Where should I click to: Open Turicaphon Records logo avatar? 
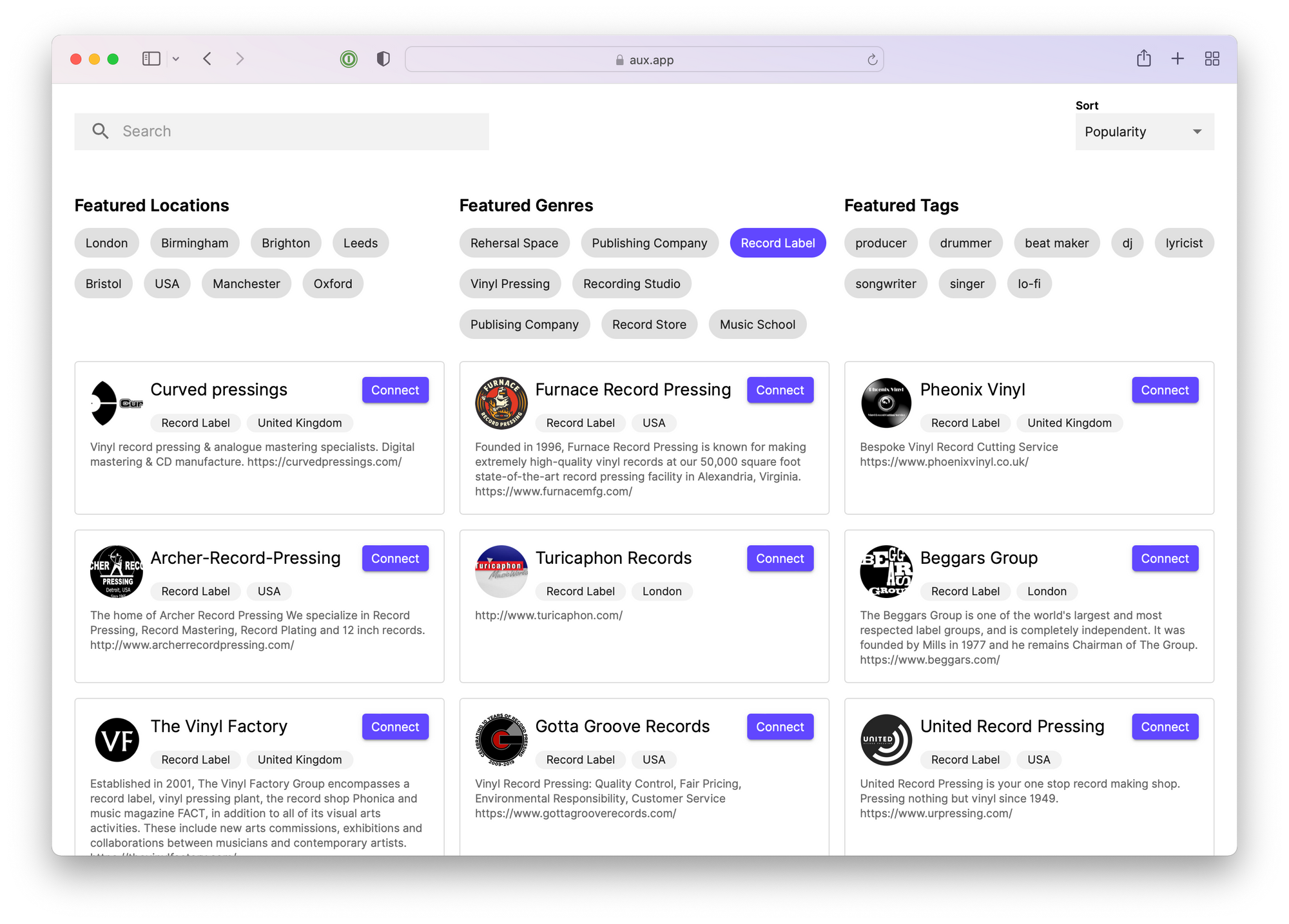click(x=501, y=572)
